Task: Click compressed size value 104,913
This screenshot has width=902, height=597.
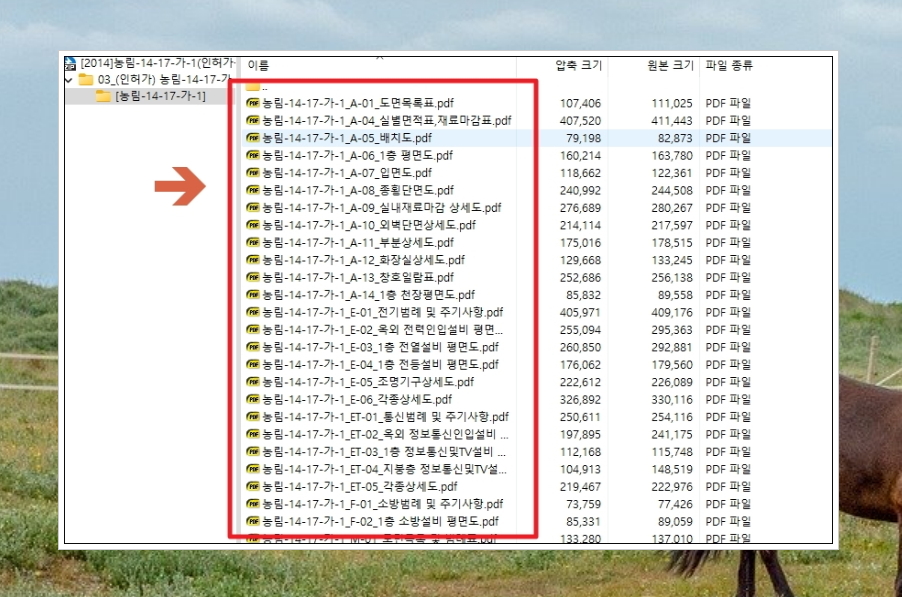Action: pyautogui.click(x=580, y=470)
